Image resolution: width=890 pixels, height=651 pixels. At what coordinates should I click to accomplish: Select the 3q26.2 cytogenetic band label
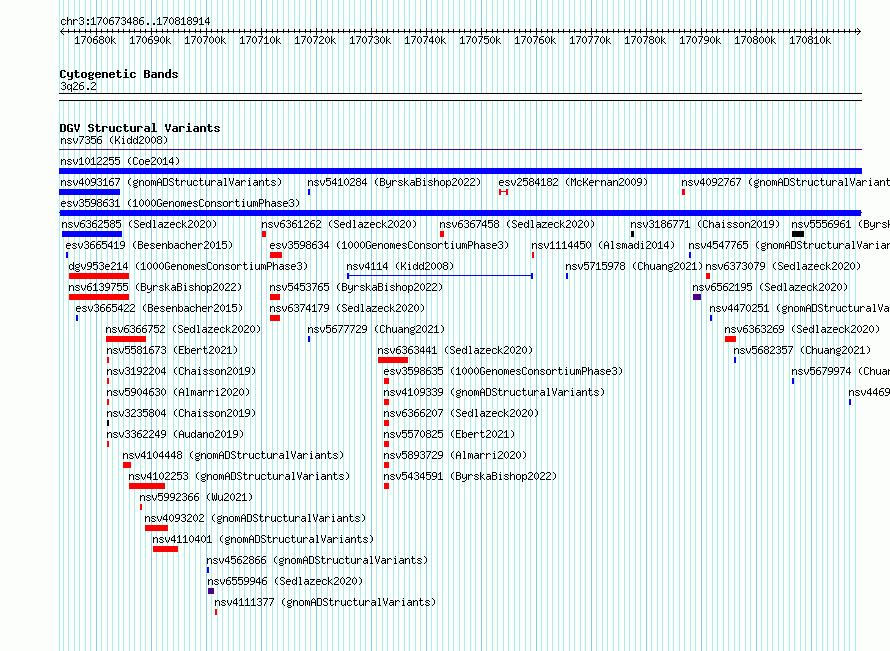tap(78, 86)
